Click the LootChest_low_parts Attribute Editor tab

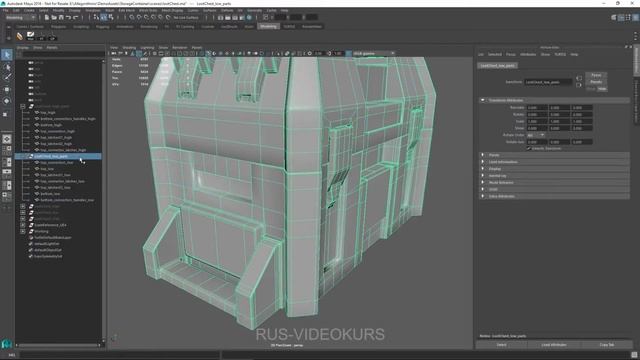tap(498, 66)
